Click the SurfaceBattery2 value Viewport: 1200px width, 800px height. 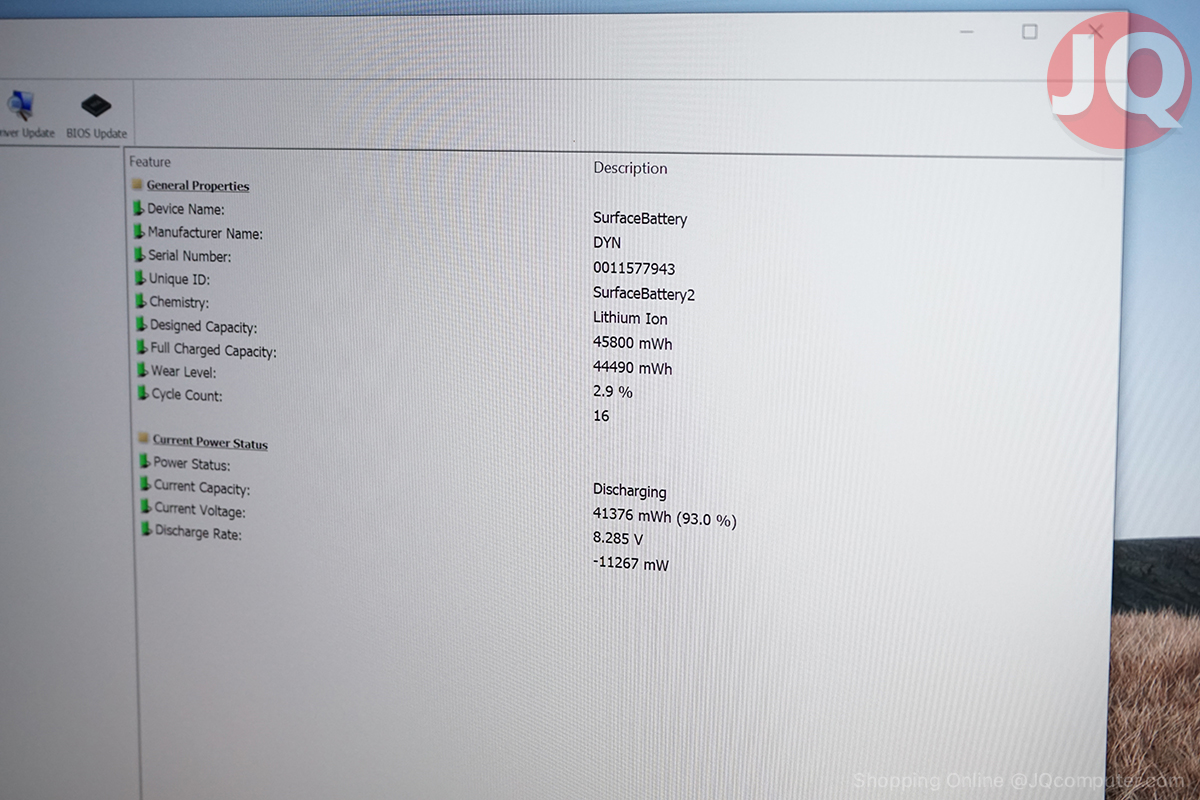coord(644,294)
